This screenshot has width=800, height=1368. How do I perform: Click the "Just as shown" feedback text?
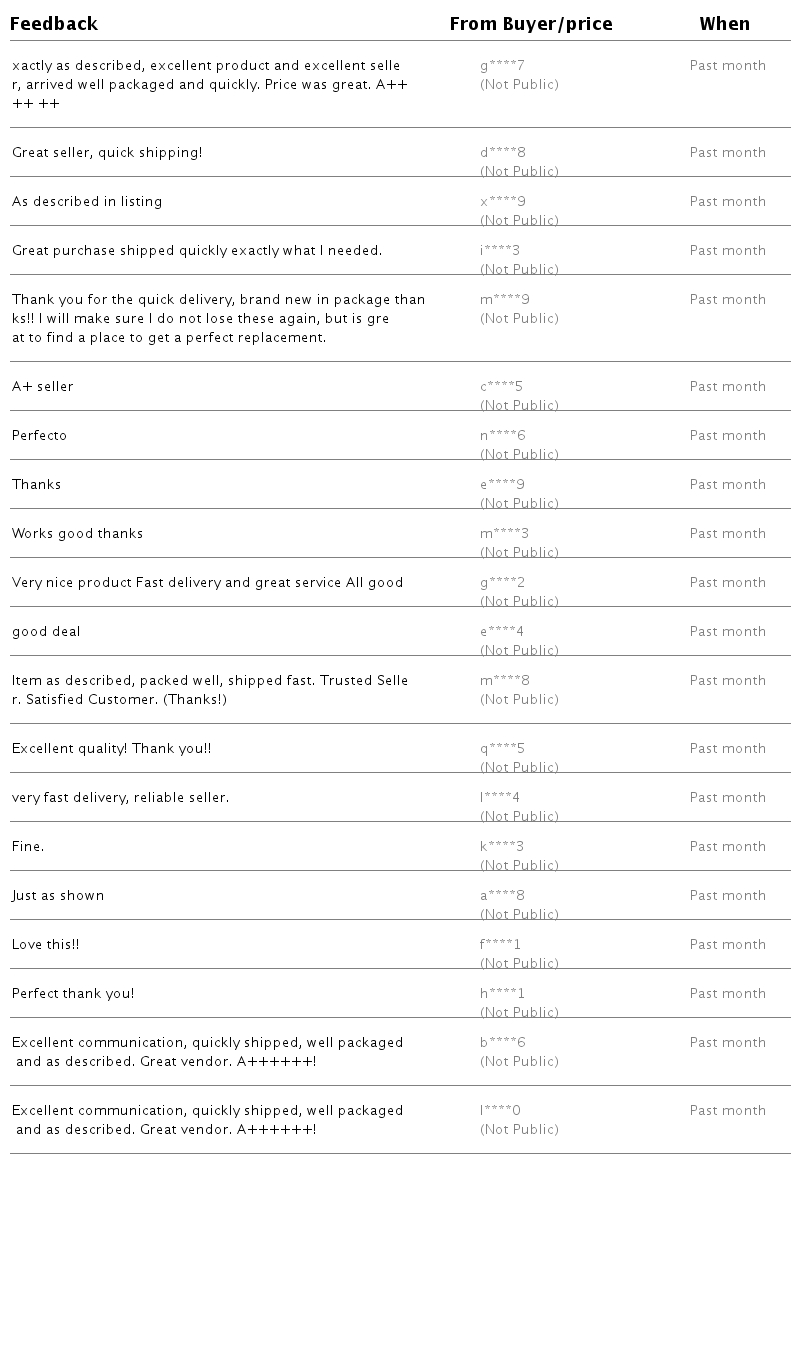[58, 896]
